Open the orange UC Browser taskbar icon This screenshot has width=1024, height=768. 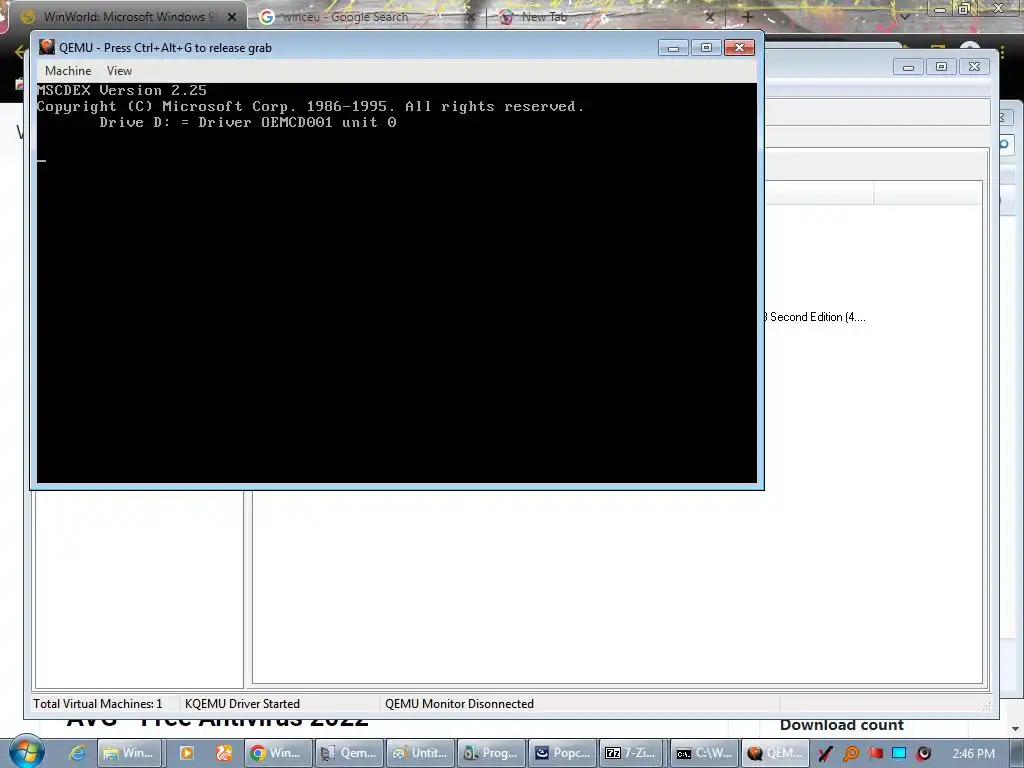pos(224,753)
